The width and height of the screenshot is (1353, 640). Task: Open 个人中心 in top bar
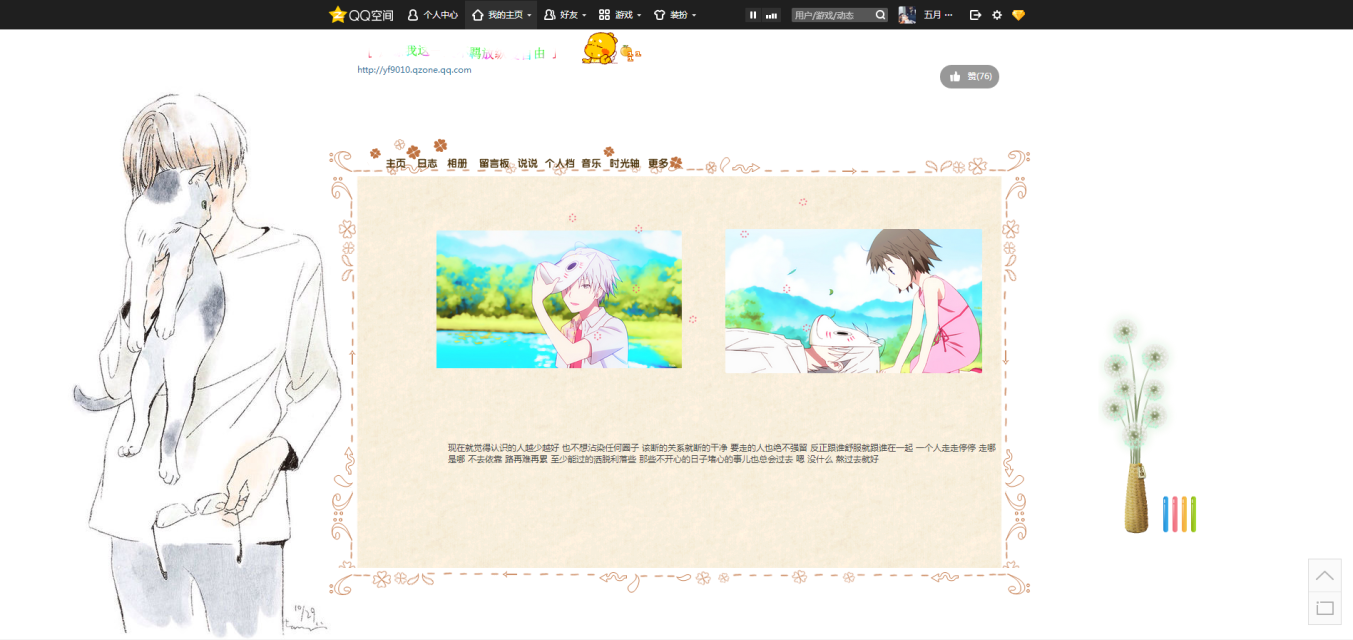point(433,15)
